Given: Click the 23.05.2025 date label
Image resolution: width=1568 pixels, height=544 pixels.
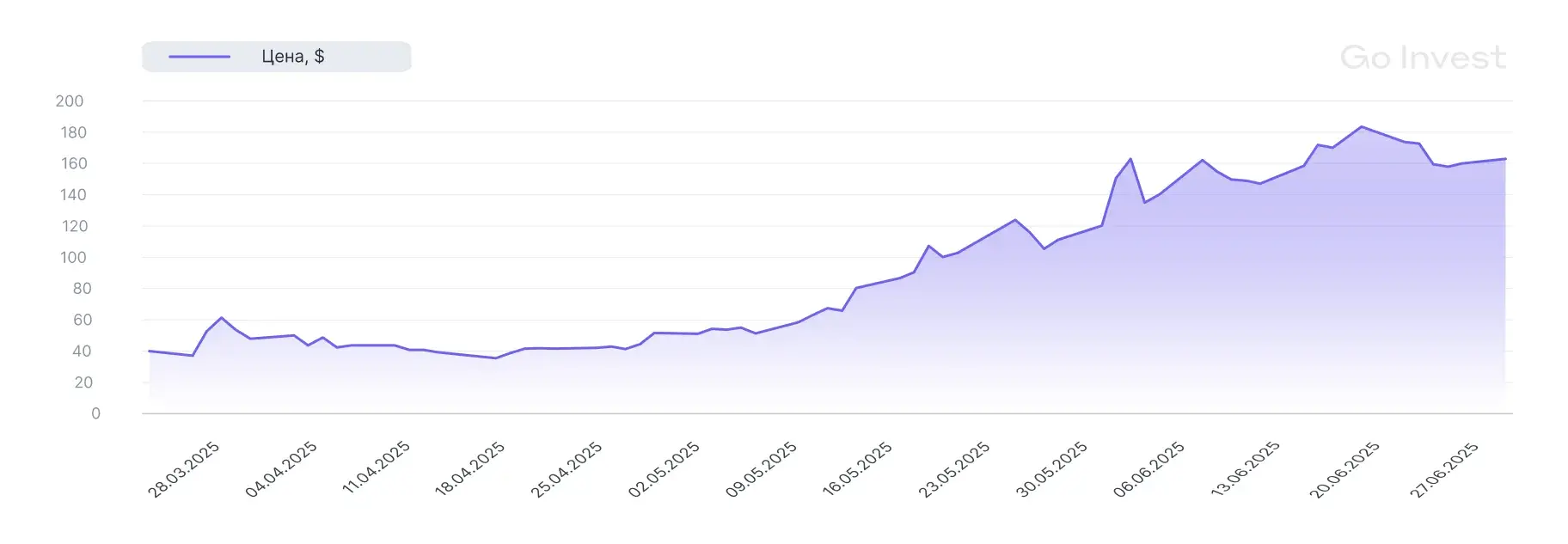Looking at the screenshot, I should pos(953,469).
